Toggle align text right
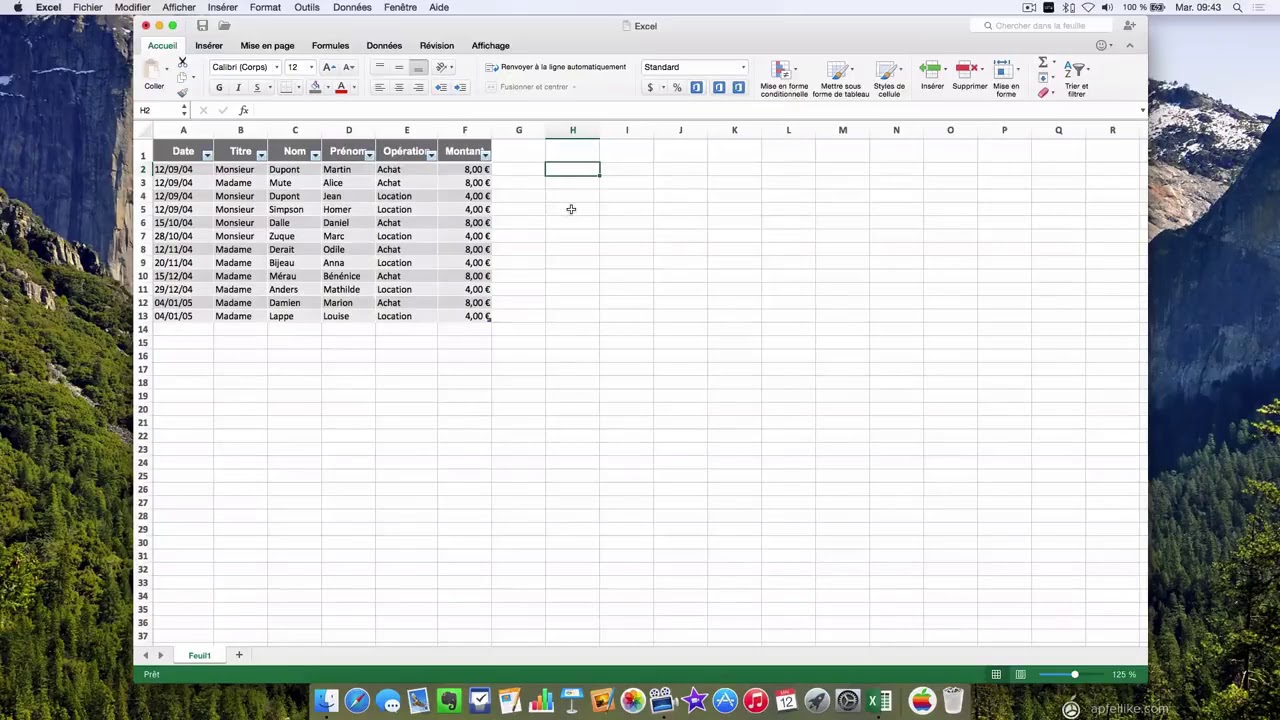Image resolution: width=1280 pixels, height=720 pixels. (x=418, y=87)
